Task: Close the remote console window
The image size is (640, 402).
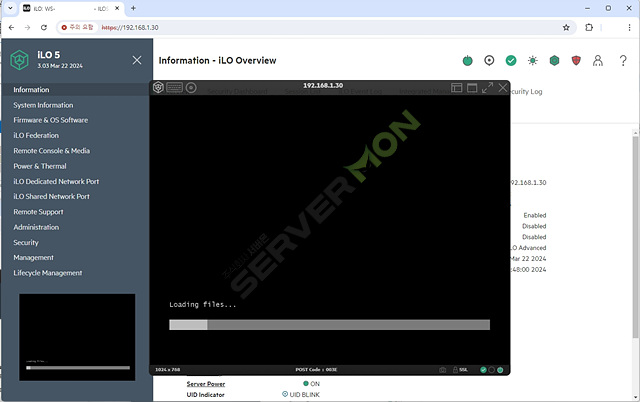Action: [503, 87]
